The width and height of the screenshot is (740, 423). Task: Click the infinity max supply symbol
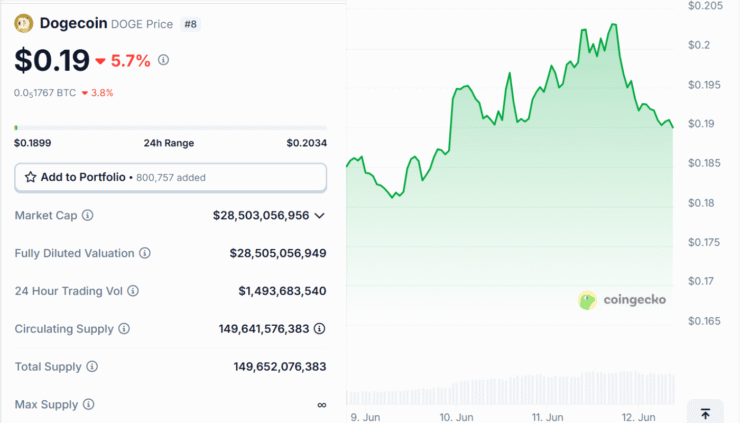coord(321,405)
